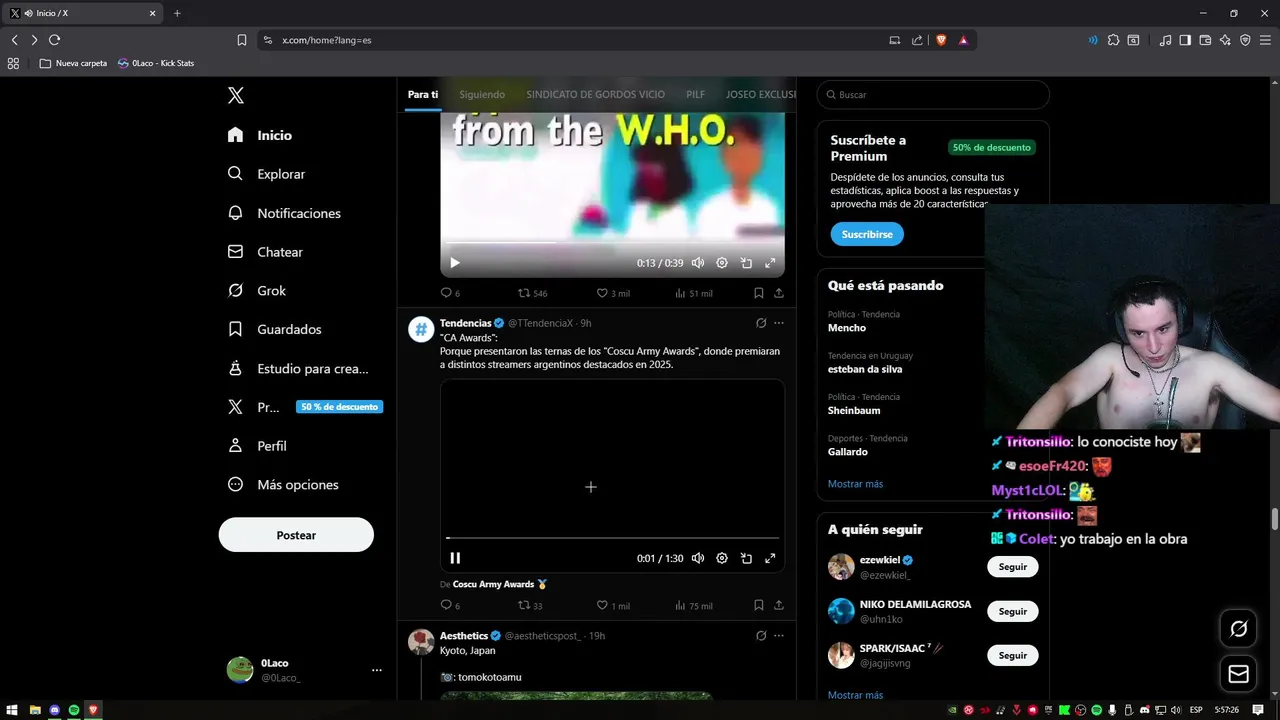This screenshot has height=720, width=1280.
Task: Open the floating Grok button
Action: coord(1238,629)
